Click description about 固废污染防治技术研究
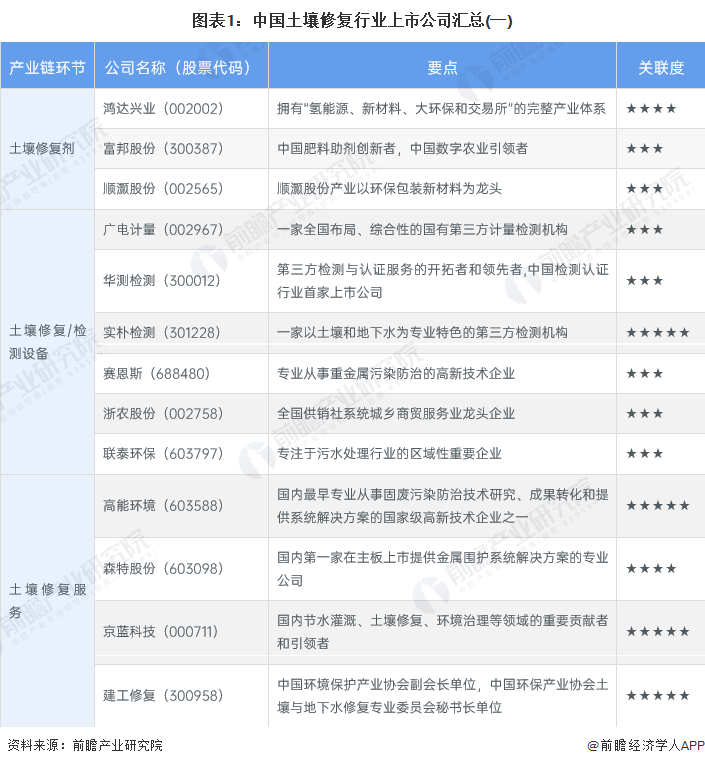Image resolution: width=705 pixels, height=766 pixels. pyautogui.click(x=443, y=506)
